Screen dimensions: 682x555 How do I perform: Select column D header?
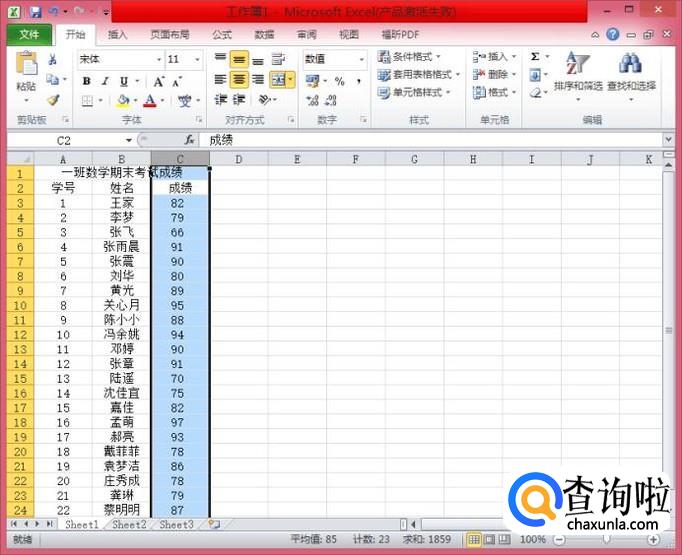coord(239,159)
